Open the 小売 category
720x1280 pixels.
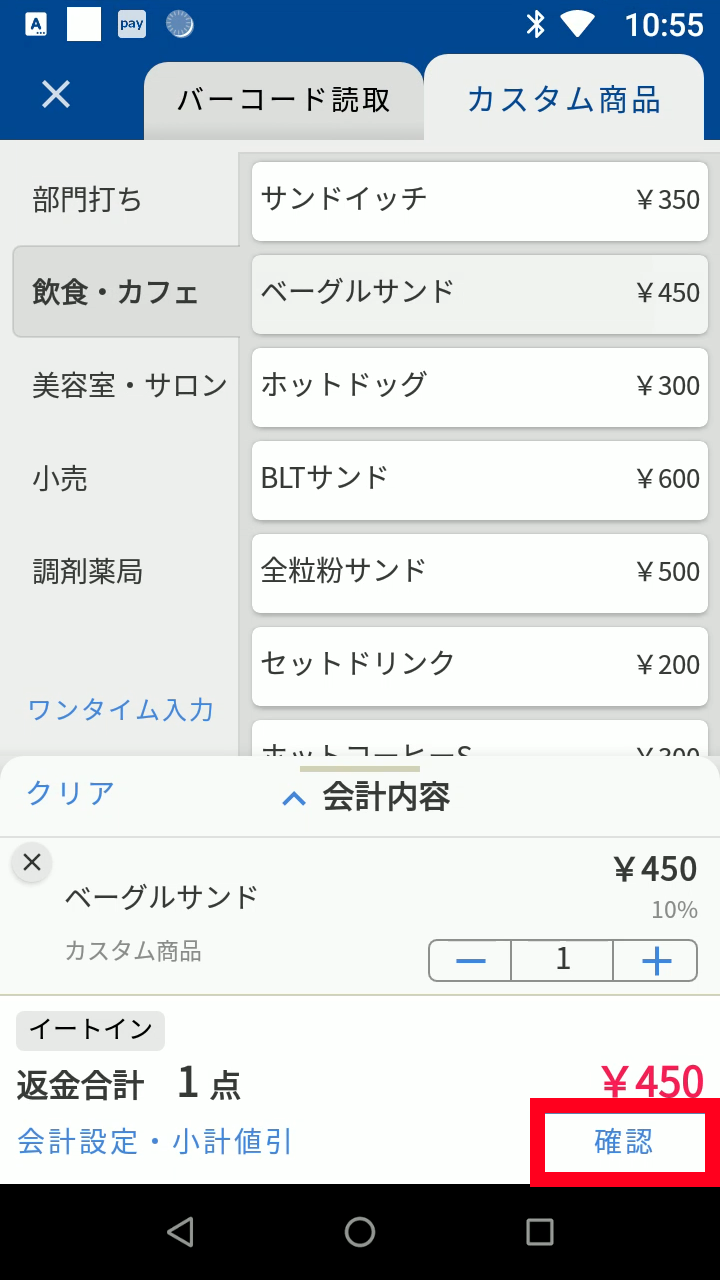point(61,479)
